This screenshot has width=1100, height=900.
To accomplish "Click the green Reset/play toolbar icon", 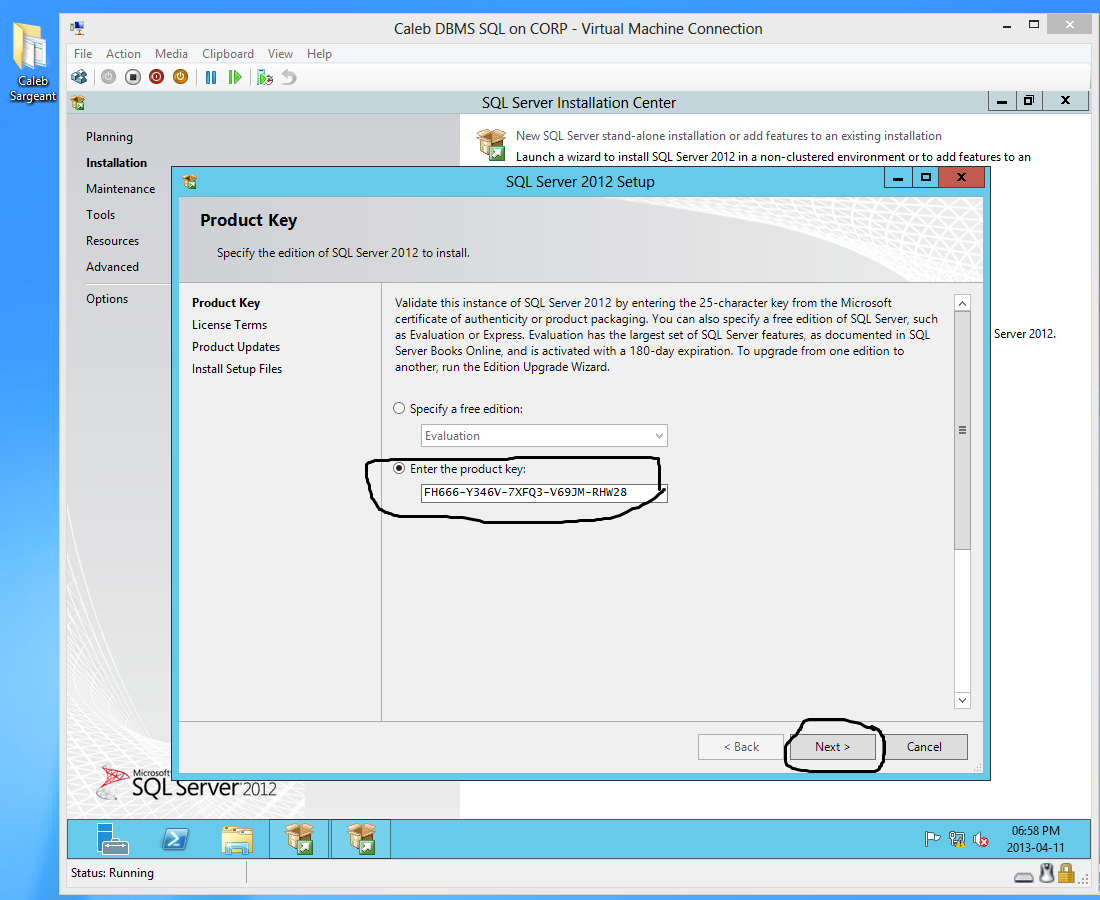I will (x=235, y=77).
